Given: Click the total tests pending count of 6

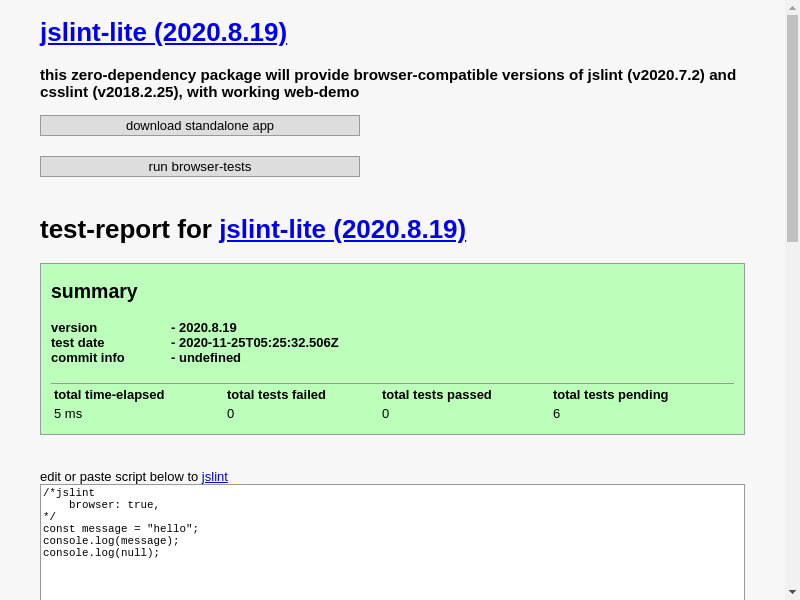Looking at the screenshot, I should pos(556,413).
